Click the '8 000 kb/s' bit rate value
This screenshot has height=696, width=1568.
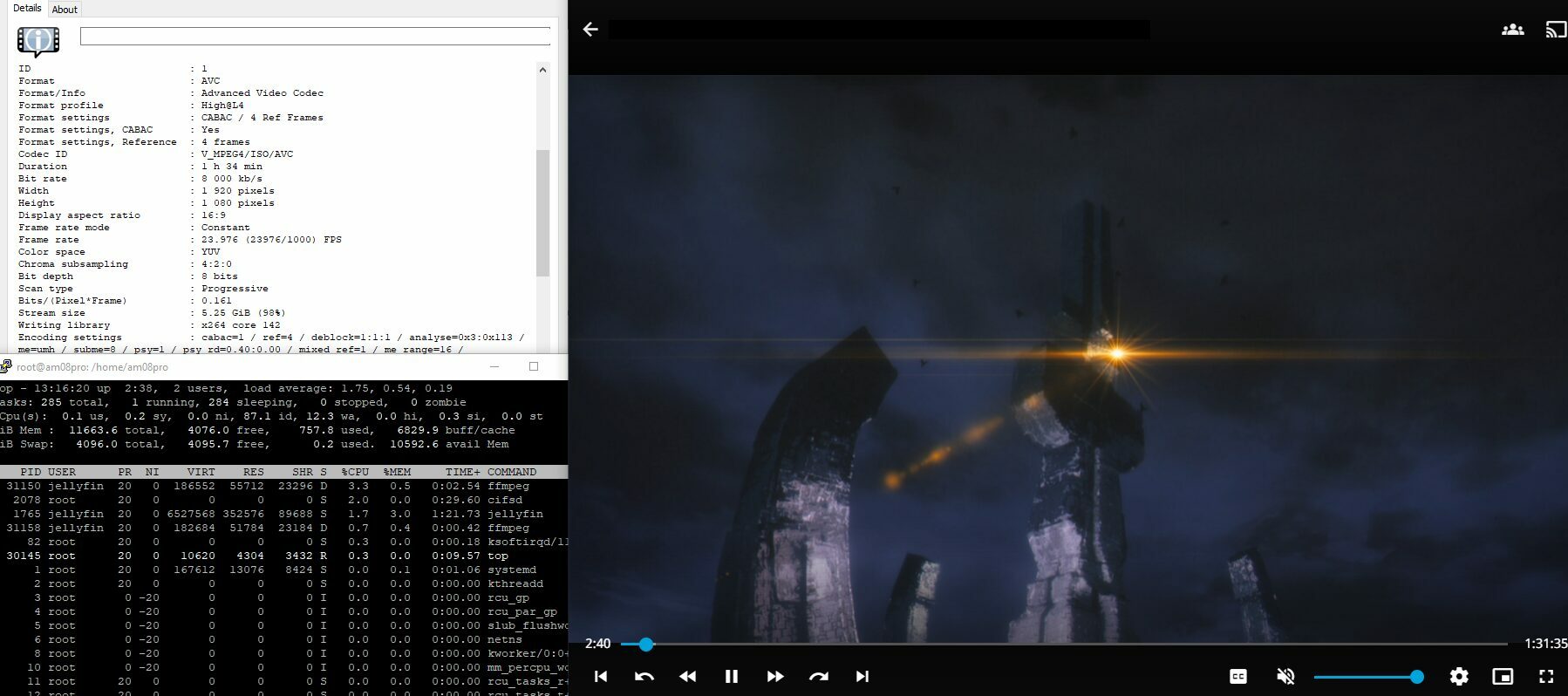(231, 179)
